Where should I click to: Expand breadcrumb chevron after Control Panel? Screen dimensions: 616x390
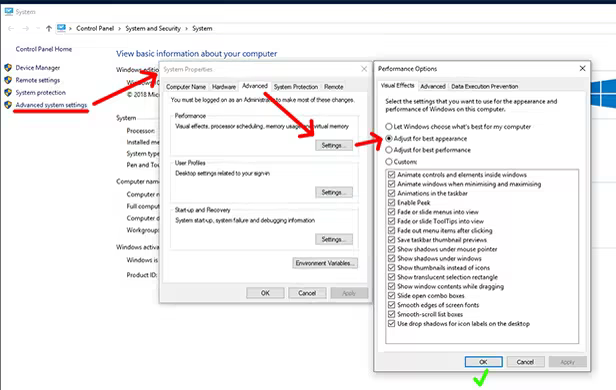(x=120, y=28)
